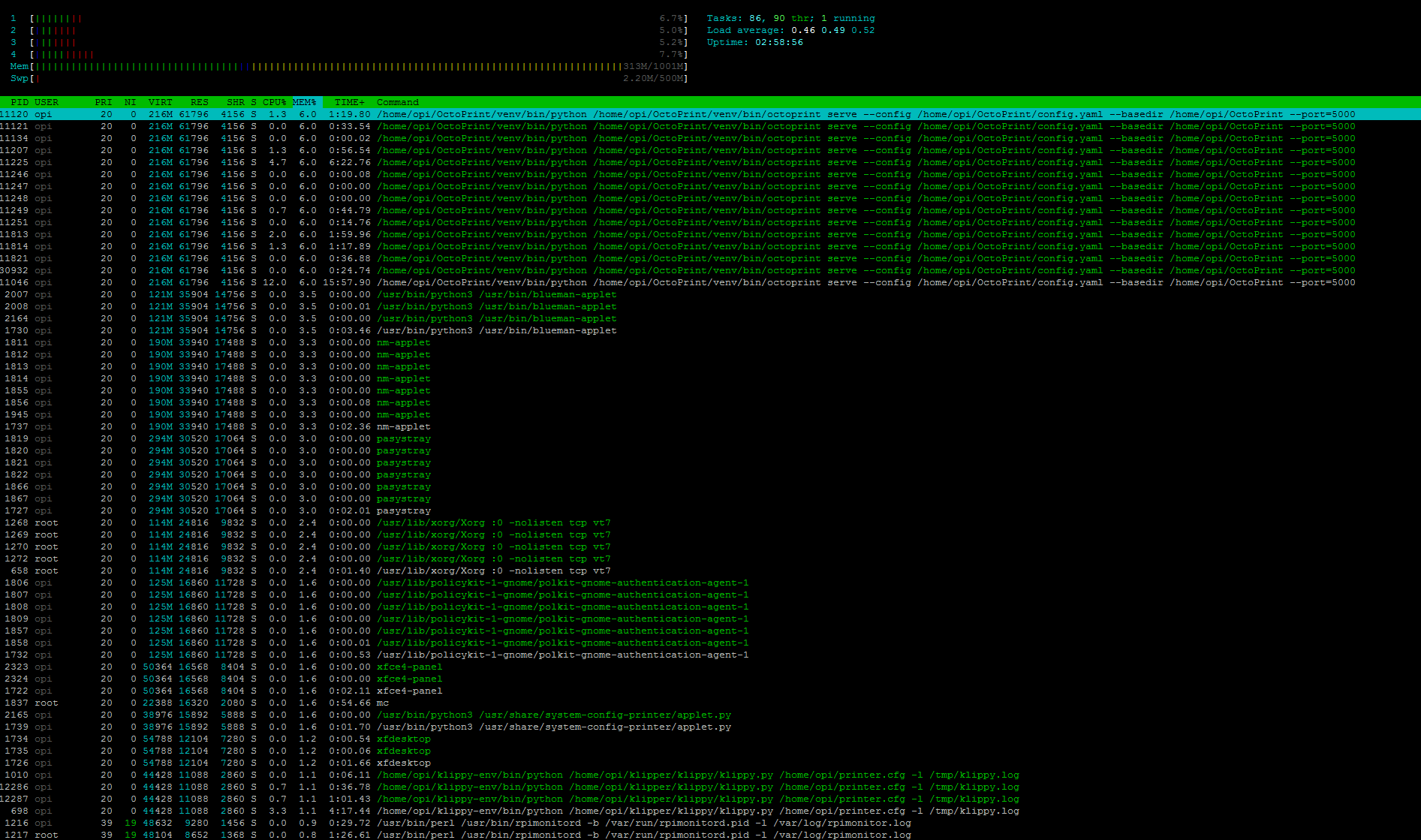Click the USER column header
Screen dimensions: 1421x840
tap(46, 102)
